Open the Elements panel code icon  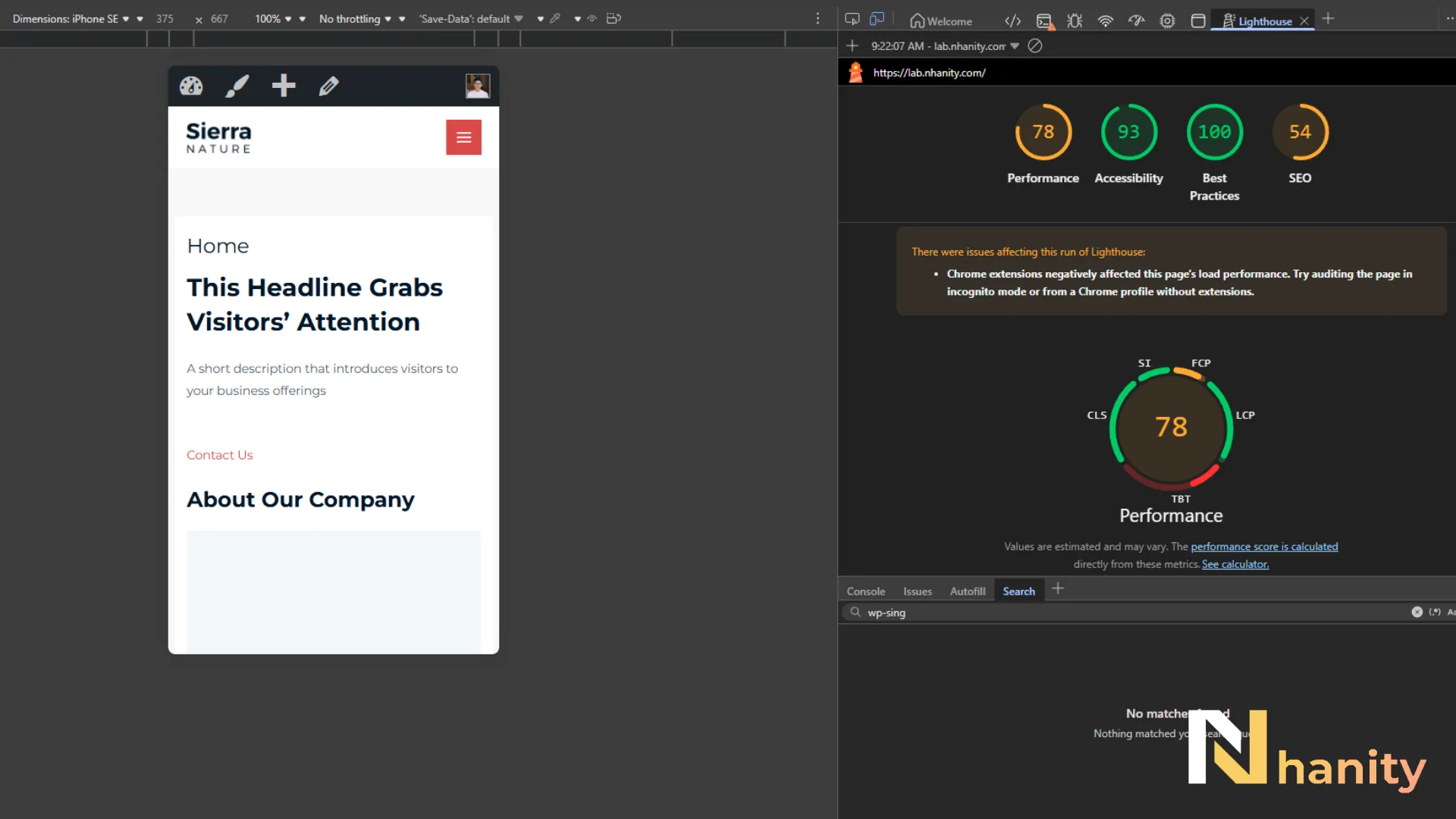[x=1012, y=20]
